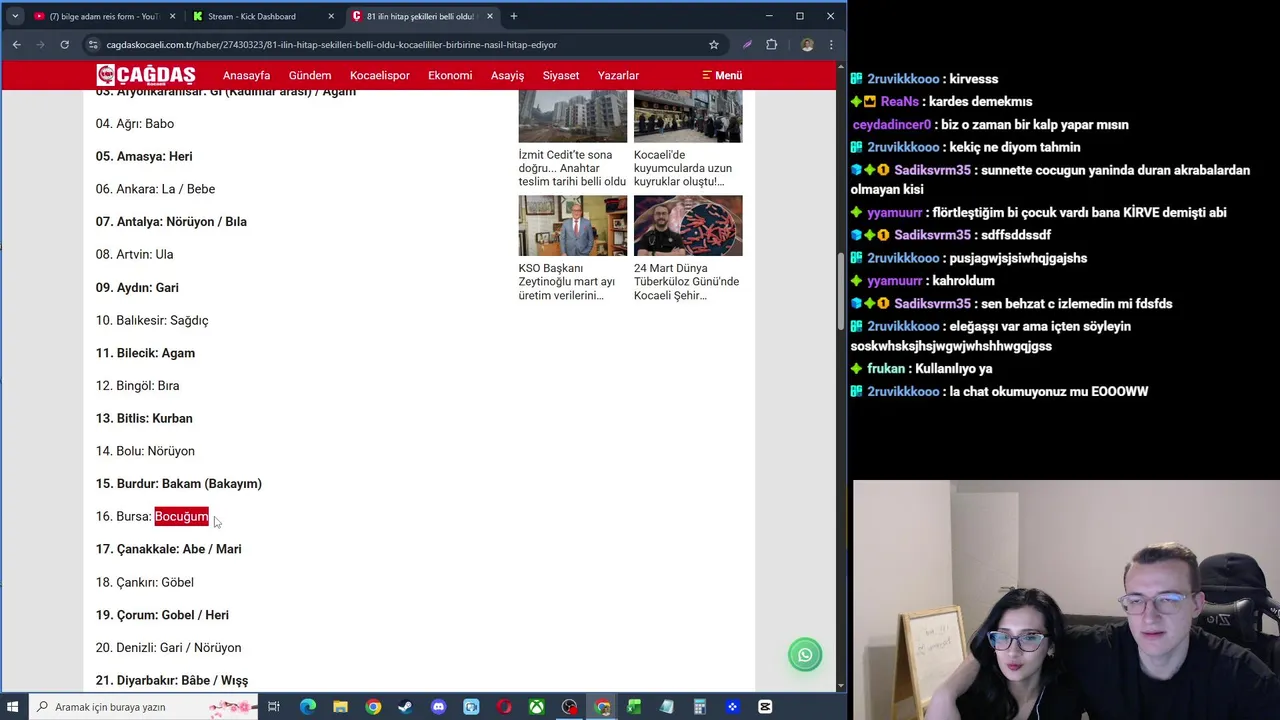Close the YouTube bilge adam tab
The image size is (1280, 720).
pos(172,16)
